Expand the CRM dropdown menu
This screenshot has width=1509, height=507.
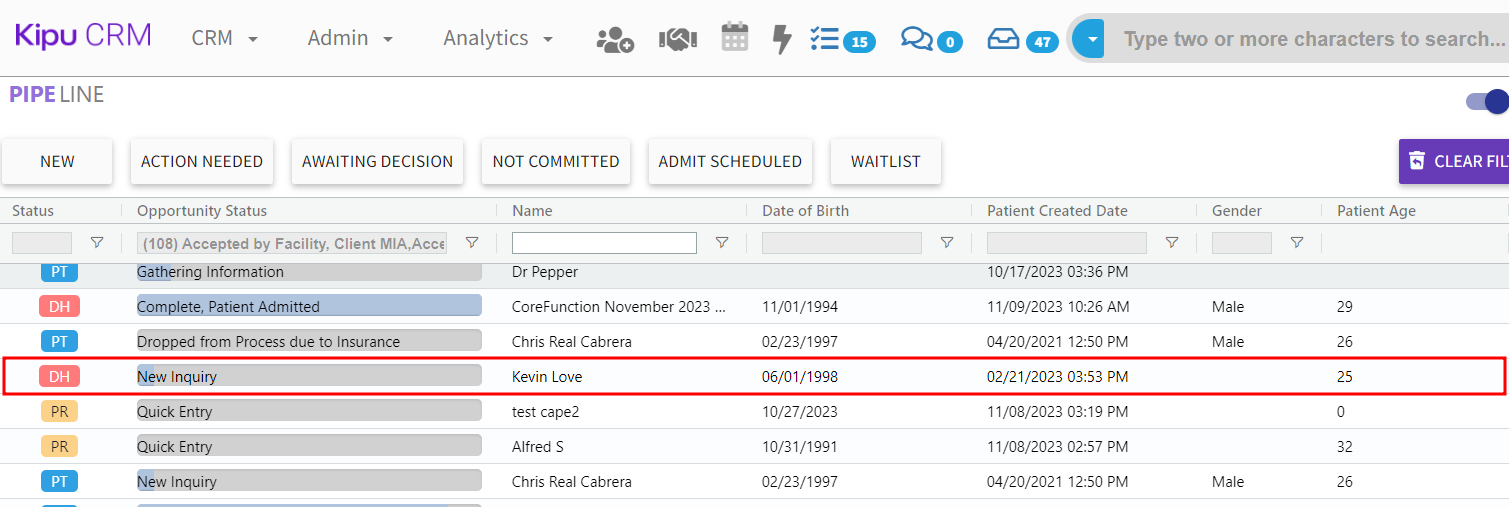point(225,38)
